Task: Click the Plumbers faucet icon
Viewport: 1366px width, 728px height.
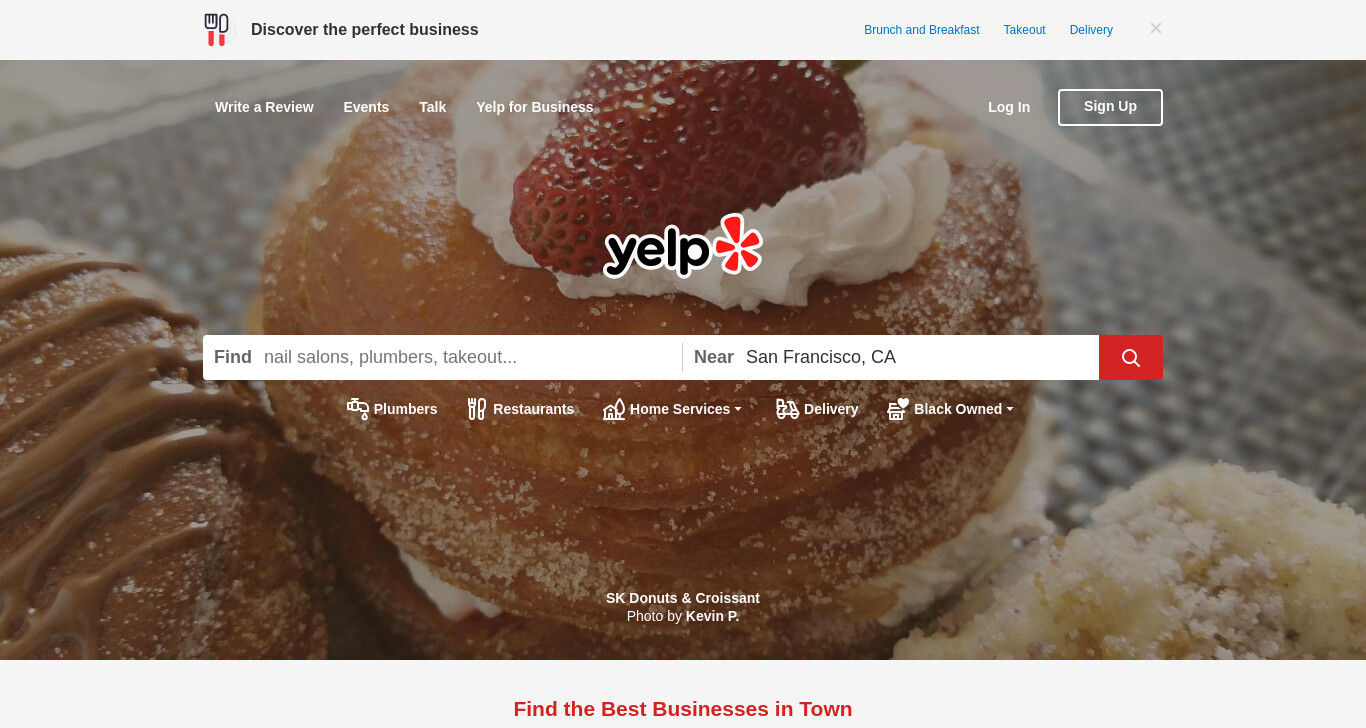Action: point(358,409)
